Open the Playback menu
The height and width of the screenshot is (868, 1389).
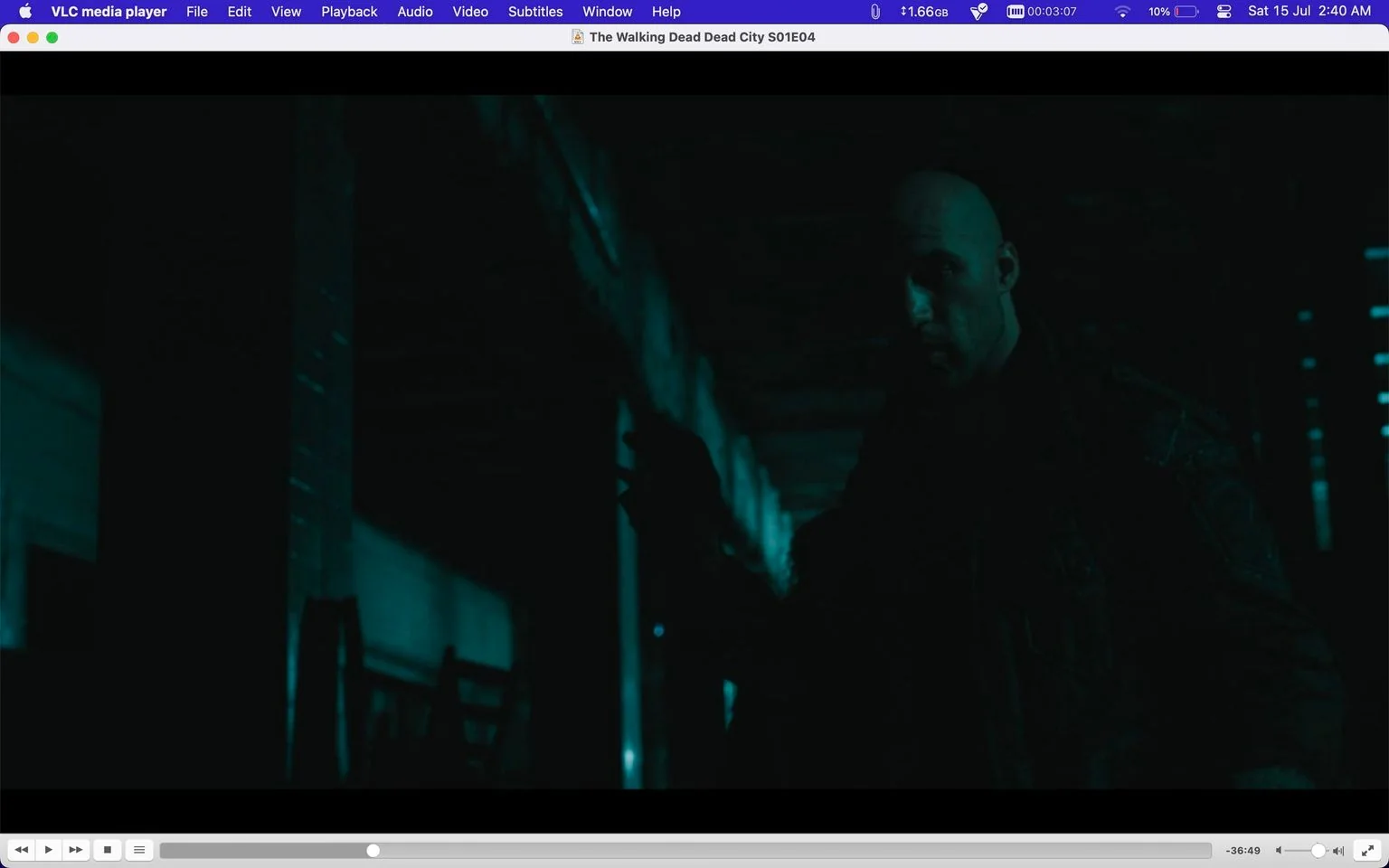point(349,12)
